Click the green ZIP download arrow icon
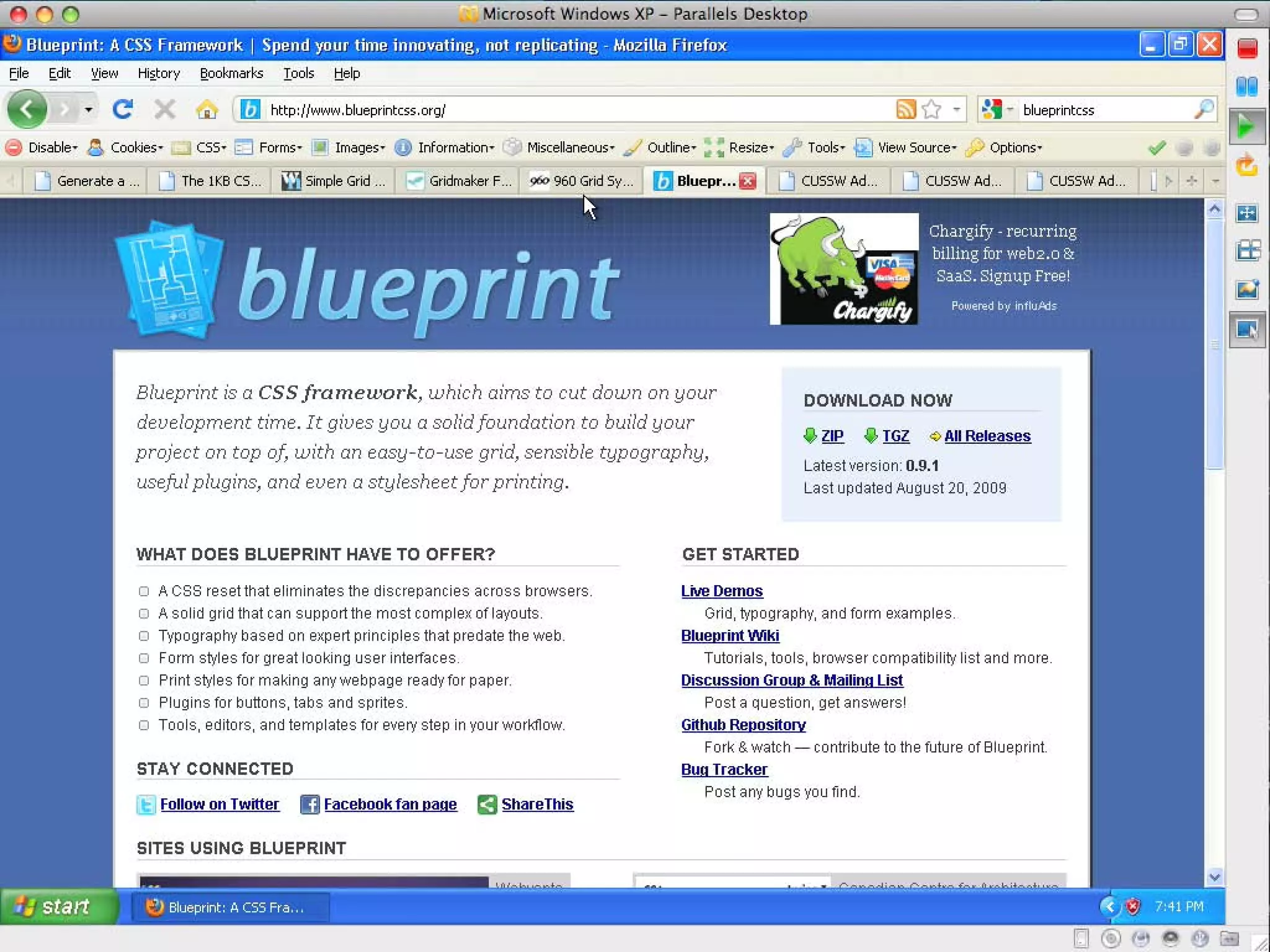 pyautogui.click(x=809, y=436)
